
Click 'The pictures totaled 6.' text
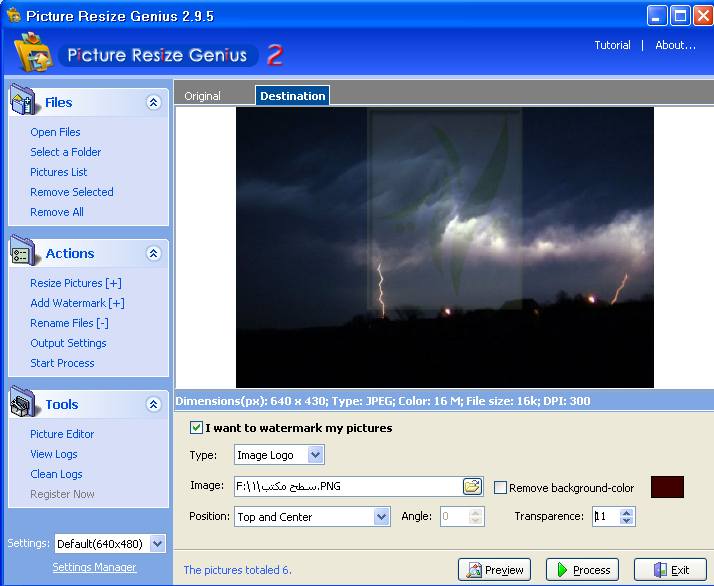pyautogui.click(x=238, y=570)
